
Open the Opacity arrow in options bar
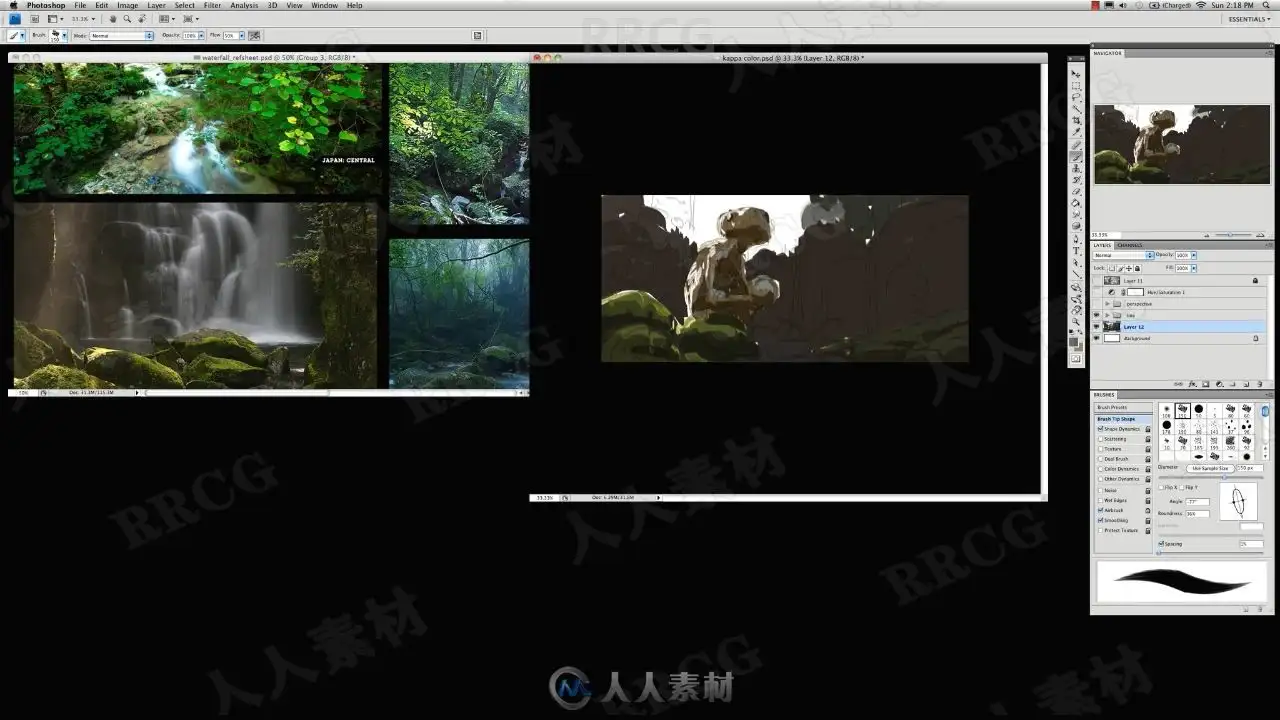pos(201,35)
